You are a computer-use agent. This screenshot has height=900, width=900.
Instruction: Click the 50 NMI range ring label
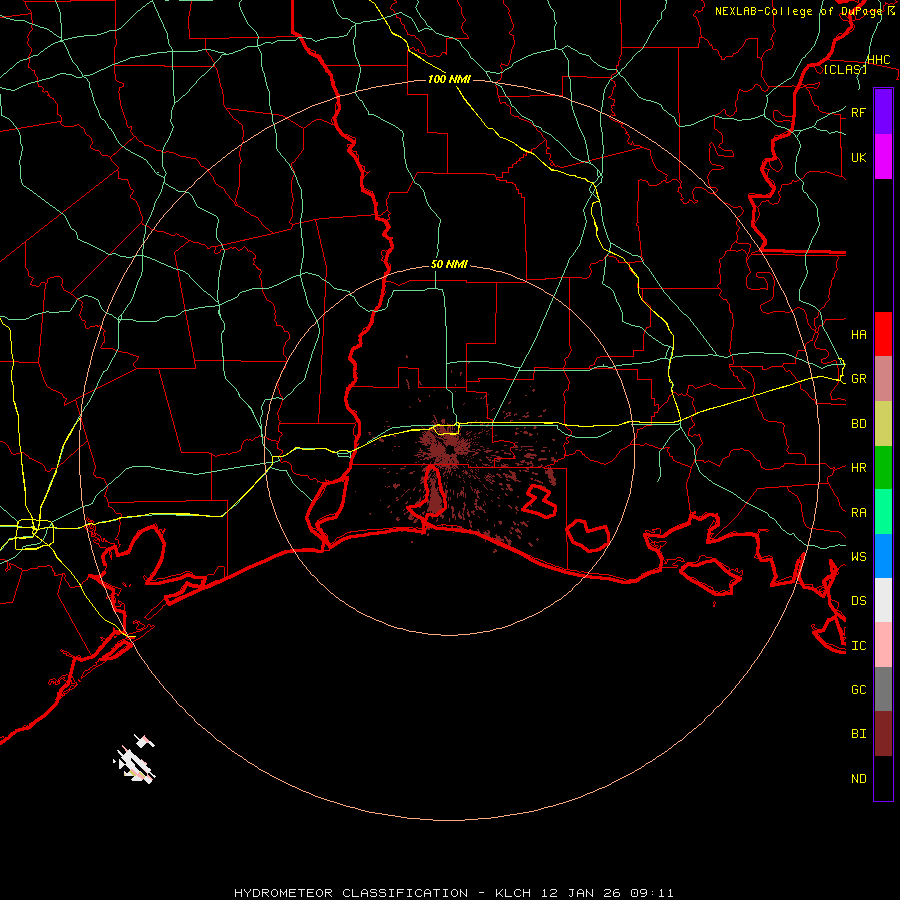point(449,264)
